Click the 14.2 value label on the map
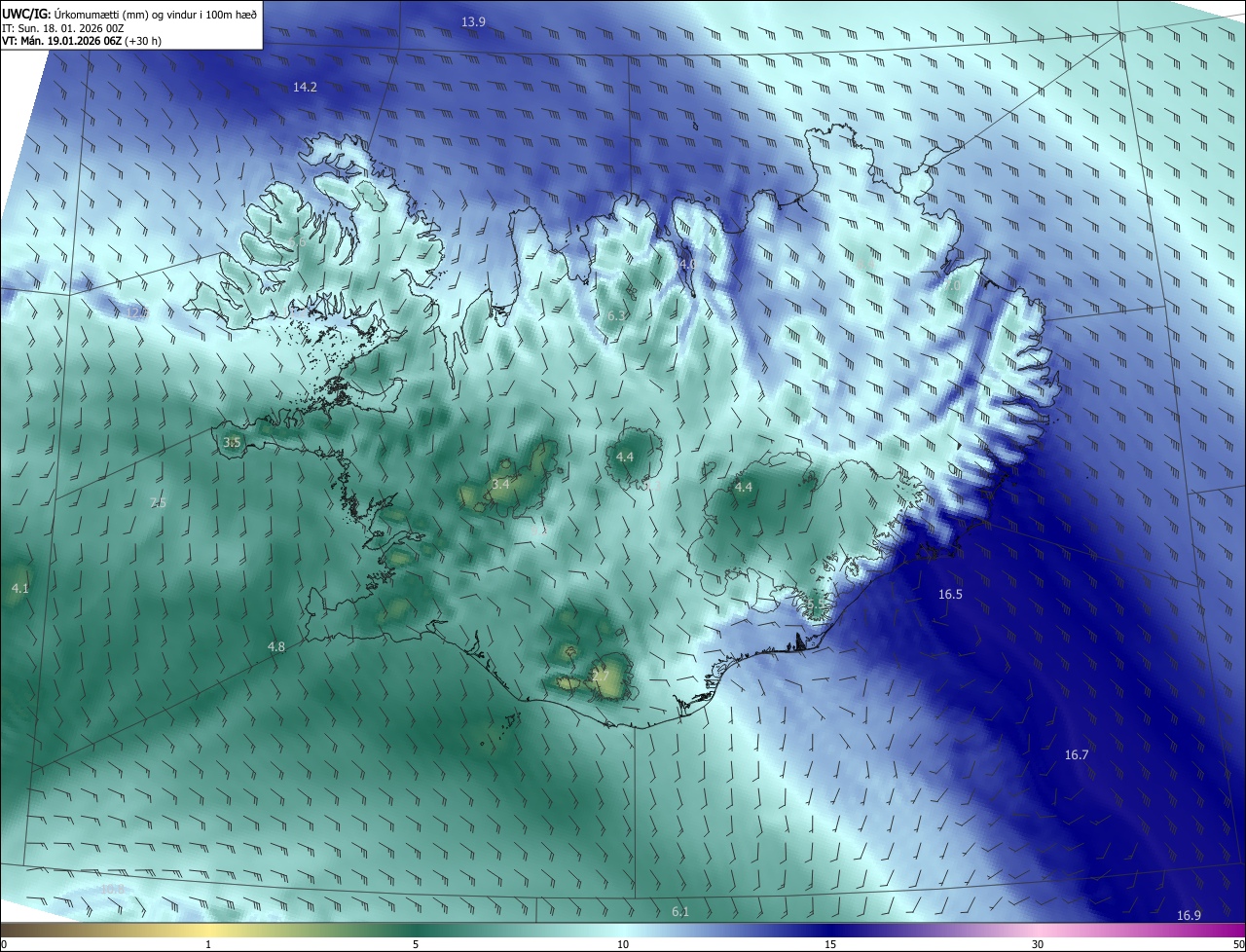The height and width of the screenshot is (952, 1246). [305, 87]
